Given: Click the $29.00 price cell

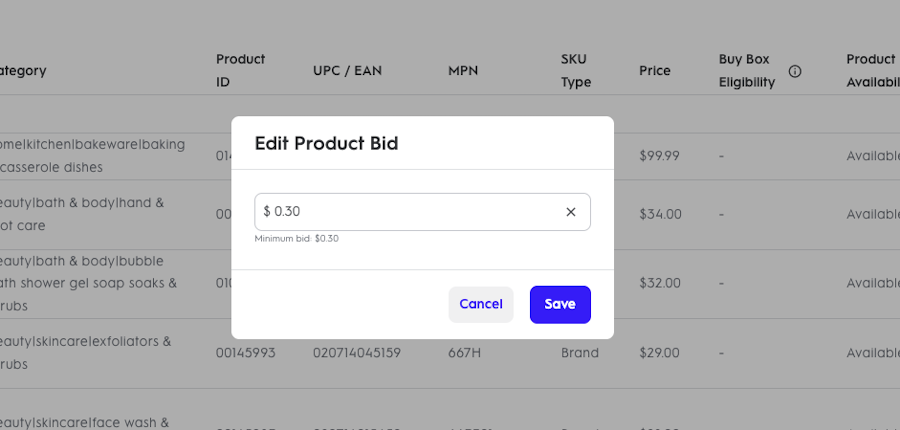Looking at the screenshot, I should (660, 352).
